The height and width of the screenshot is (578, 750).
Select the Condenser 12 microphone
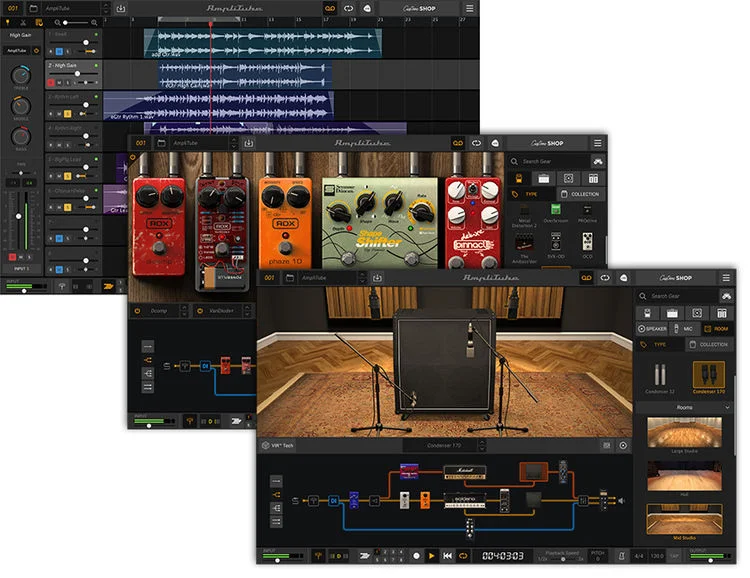tap(660, 378)
